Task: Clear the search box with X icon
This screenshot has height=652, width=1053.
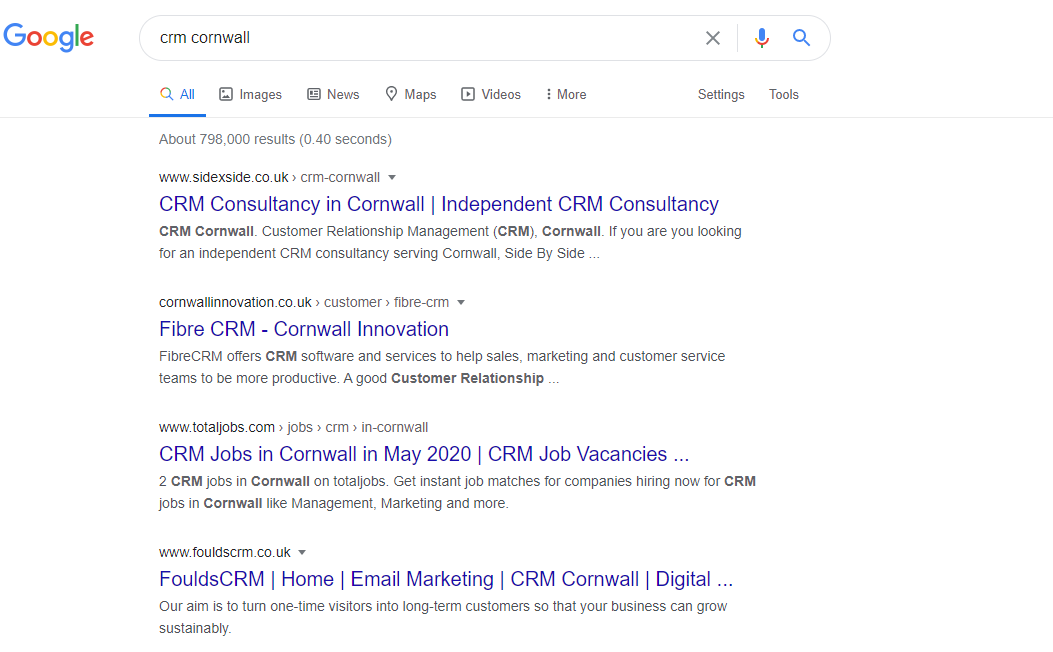Action: point(713,38)
